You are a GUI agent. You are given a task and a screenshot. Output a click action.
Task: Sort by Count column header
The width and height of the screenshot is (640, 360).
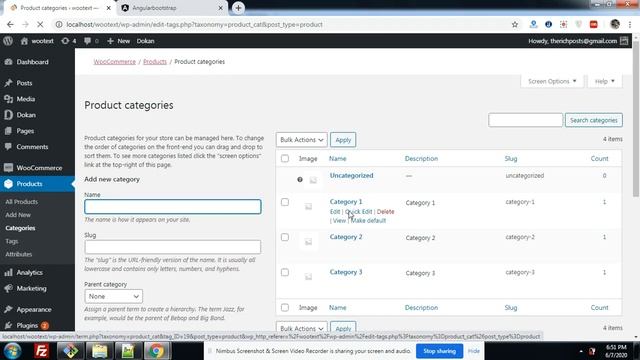(599, 158)
